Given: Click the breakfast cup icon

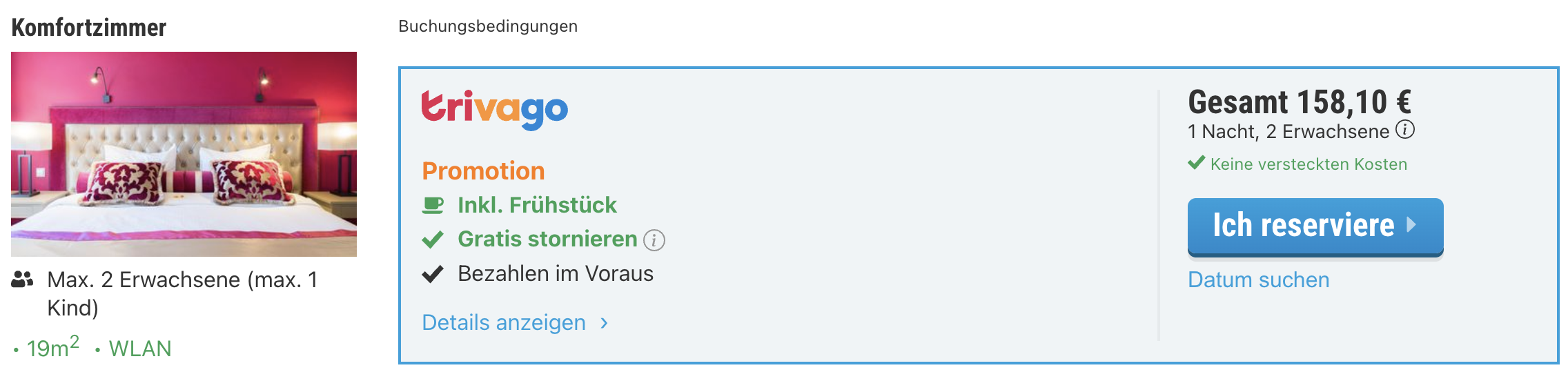Looking at the screenshot, I should point(433,206).
